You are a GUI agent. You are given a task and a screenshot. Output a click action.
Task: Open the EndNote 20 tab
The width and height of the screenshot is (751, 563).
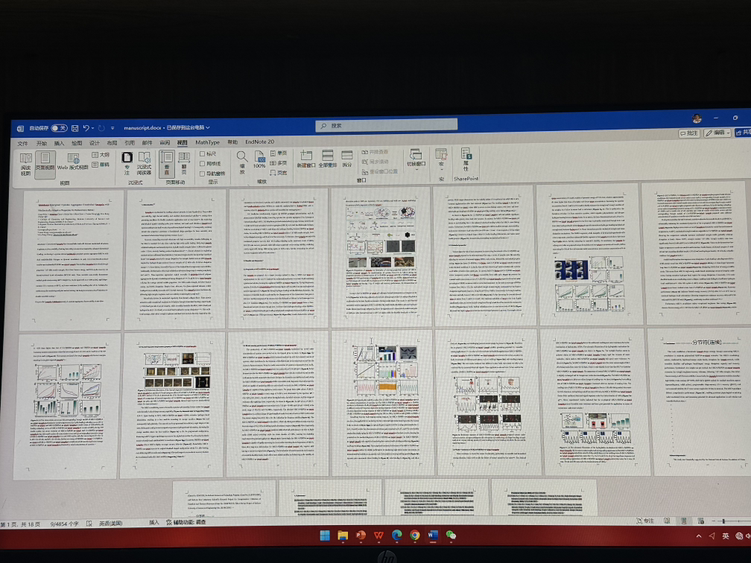pos(260,142)
